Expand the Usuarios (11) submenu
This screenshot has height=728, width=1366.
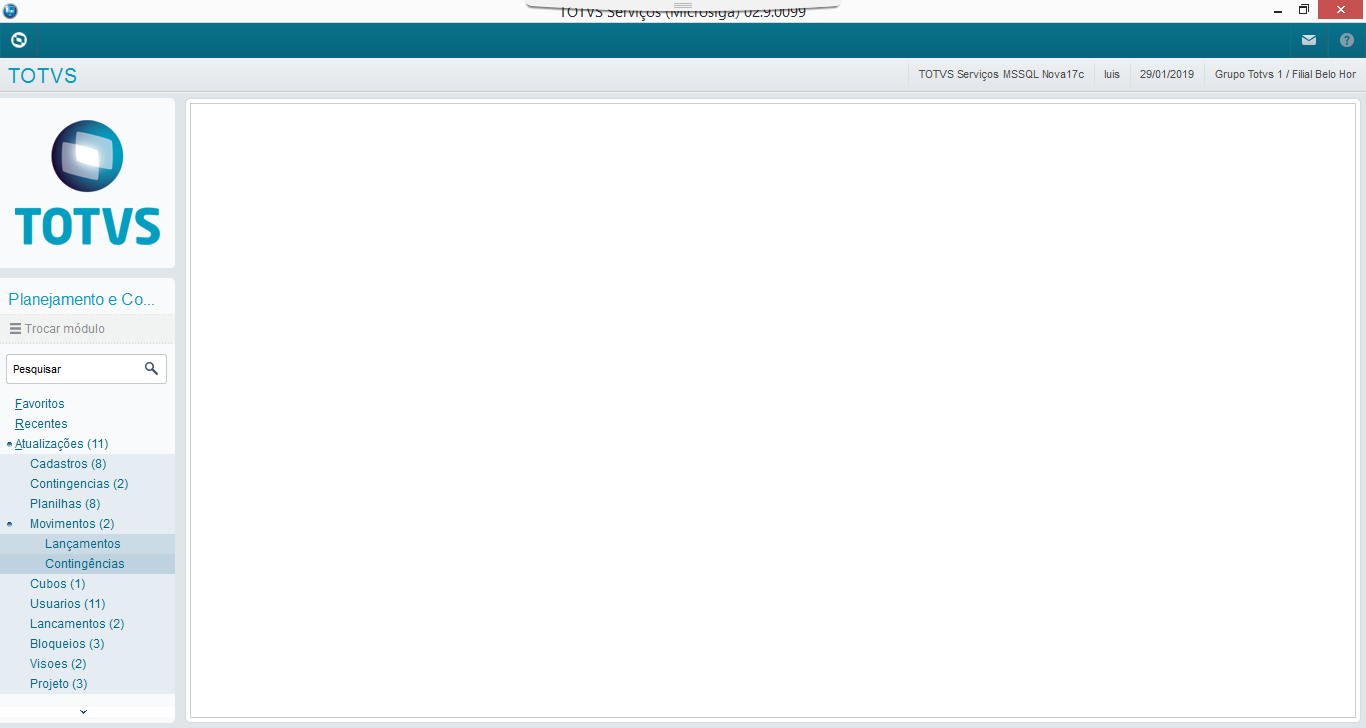(68, 604)
